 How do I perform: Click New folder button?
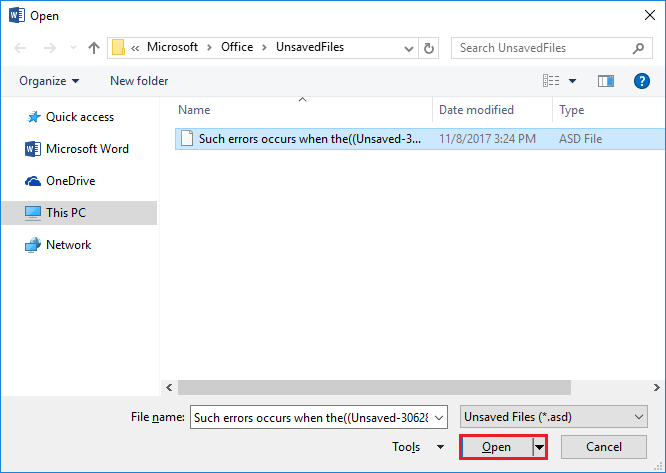[x=139, y=81]
